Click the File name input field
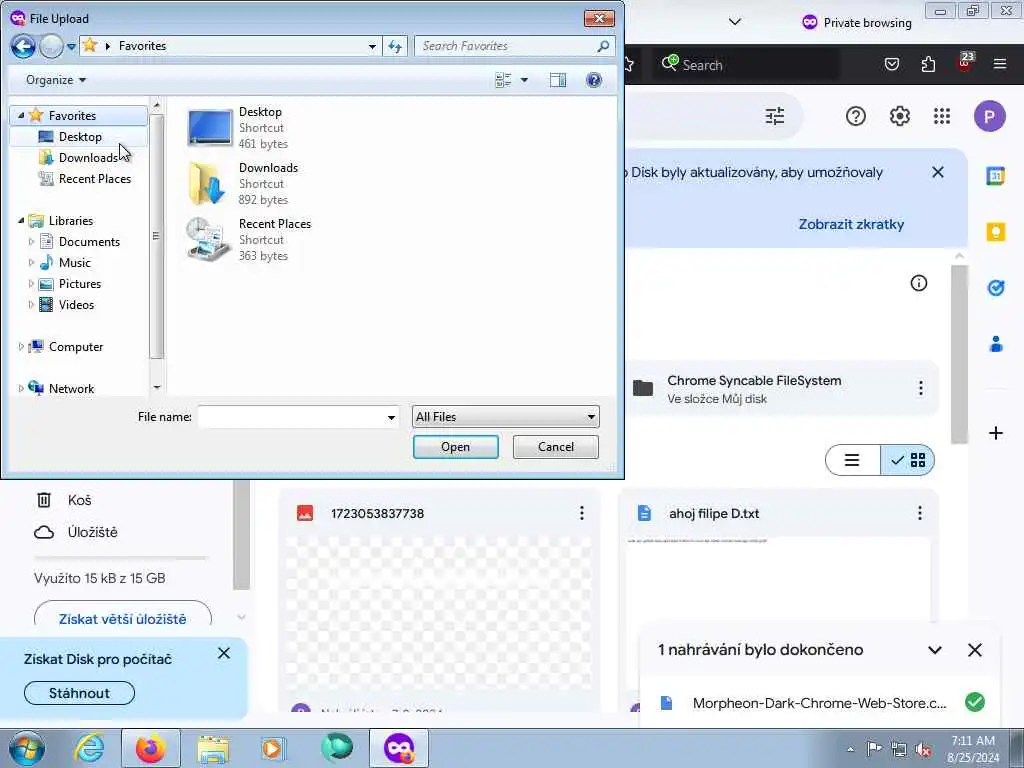Image resolution: width=1024 pixels, height=768 pixels. [x=291, y=417]
